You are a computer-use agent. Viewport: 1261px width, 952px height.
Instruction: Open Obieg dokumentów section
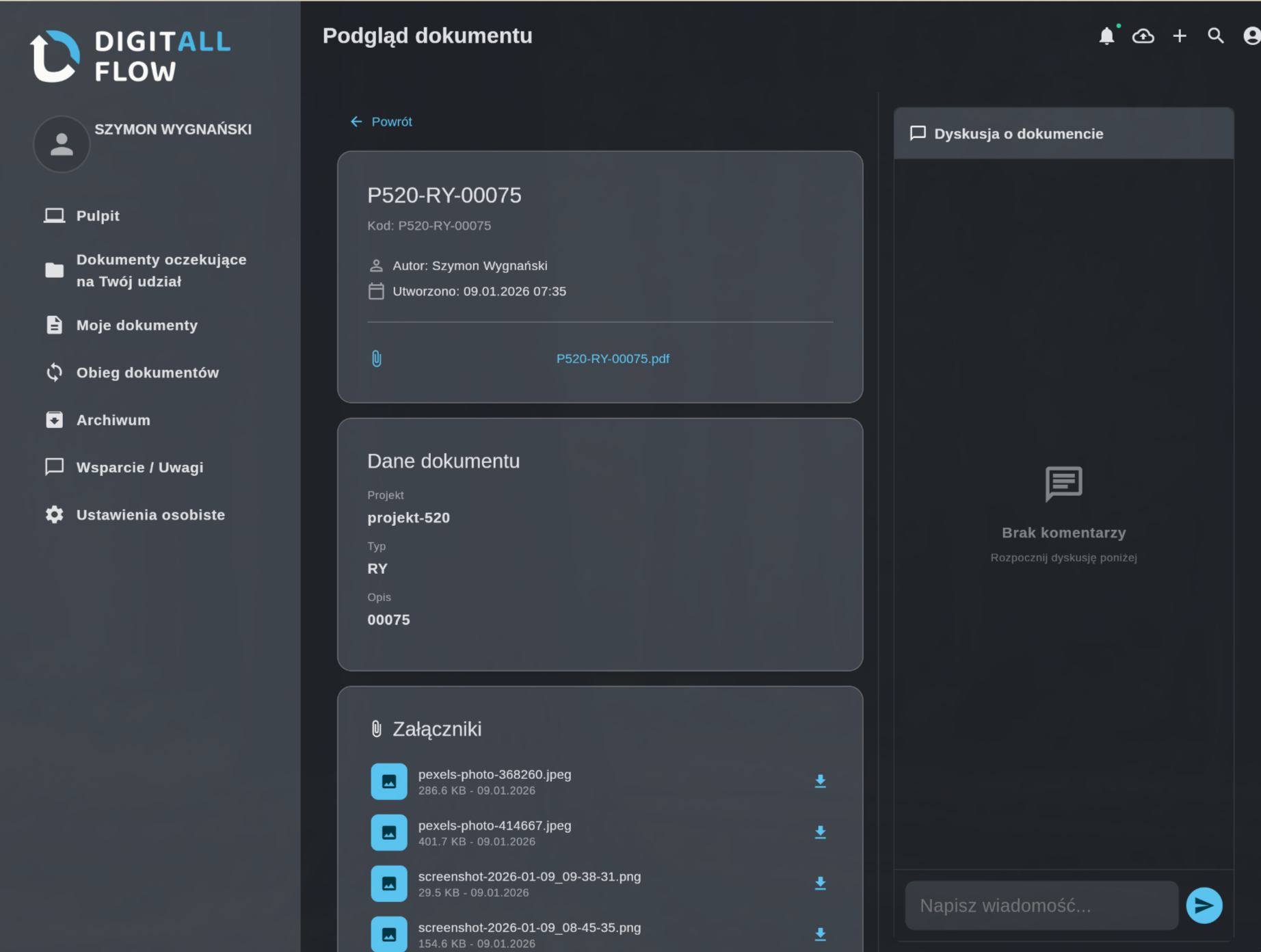click(147, 373)
